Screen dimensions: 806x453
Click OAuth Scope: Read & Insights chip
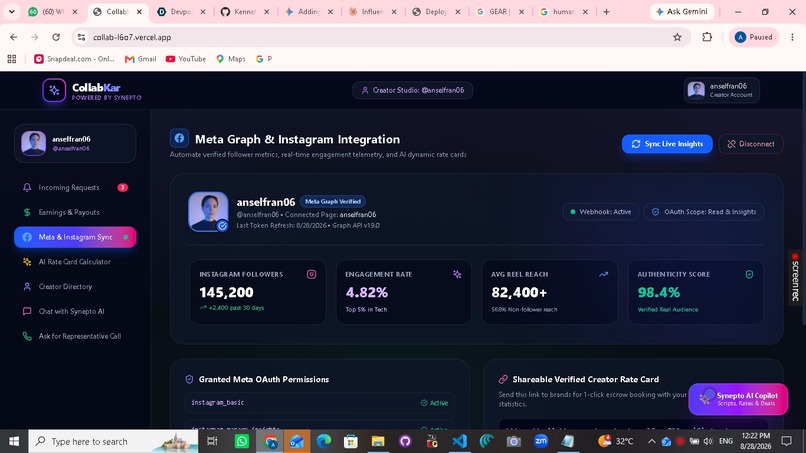click(704, 212)
